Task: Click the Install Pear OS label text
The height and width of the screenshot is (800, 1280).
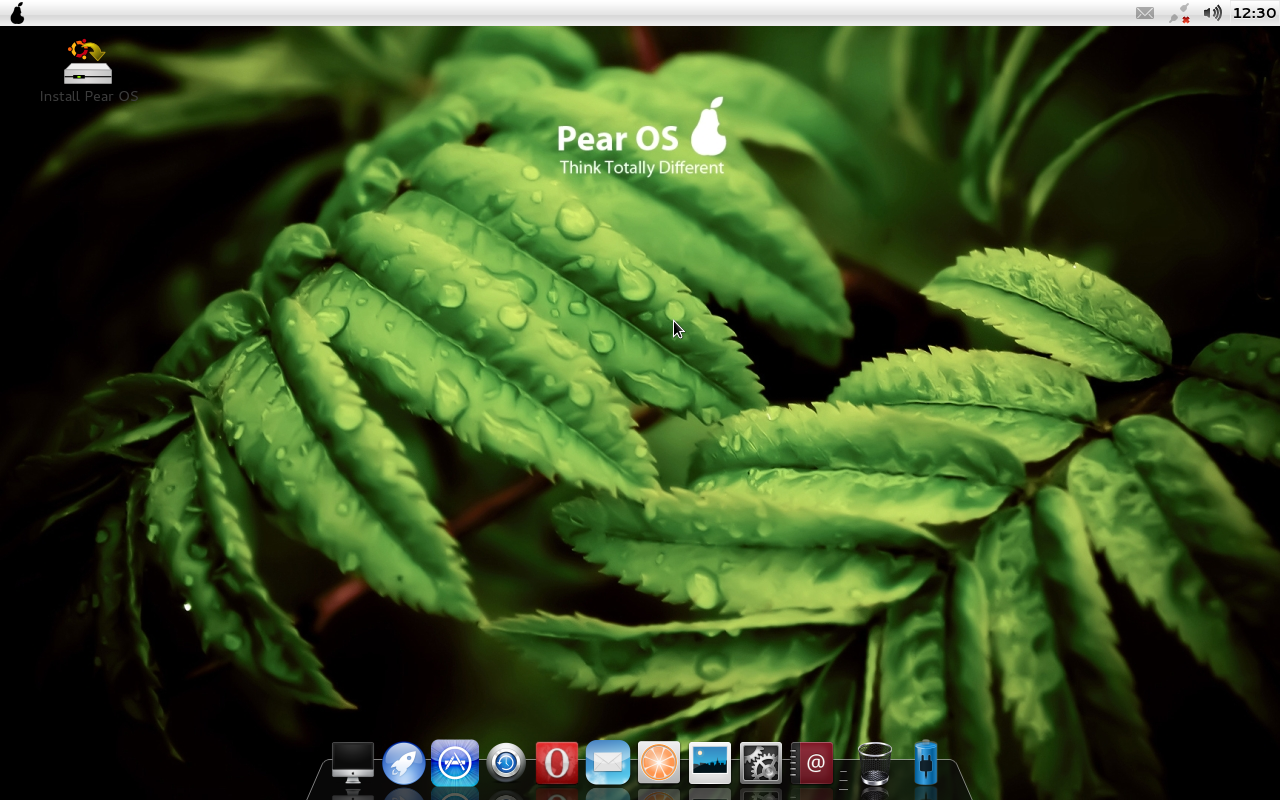Action: click(88, 96)
